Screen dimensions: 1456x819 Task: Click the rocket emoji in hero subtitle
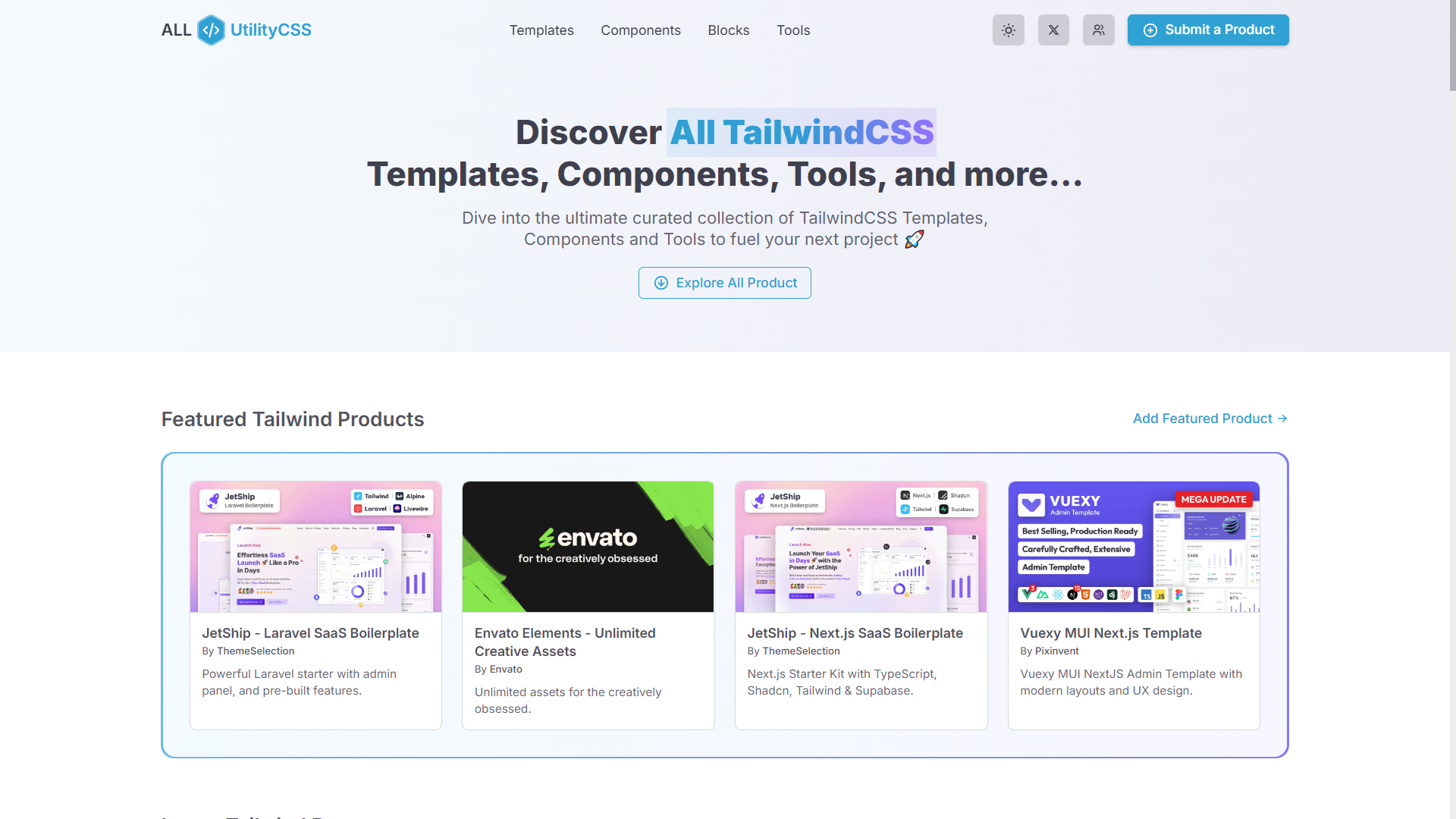[915, 240]
